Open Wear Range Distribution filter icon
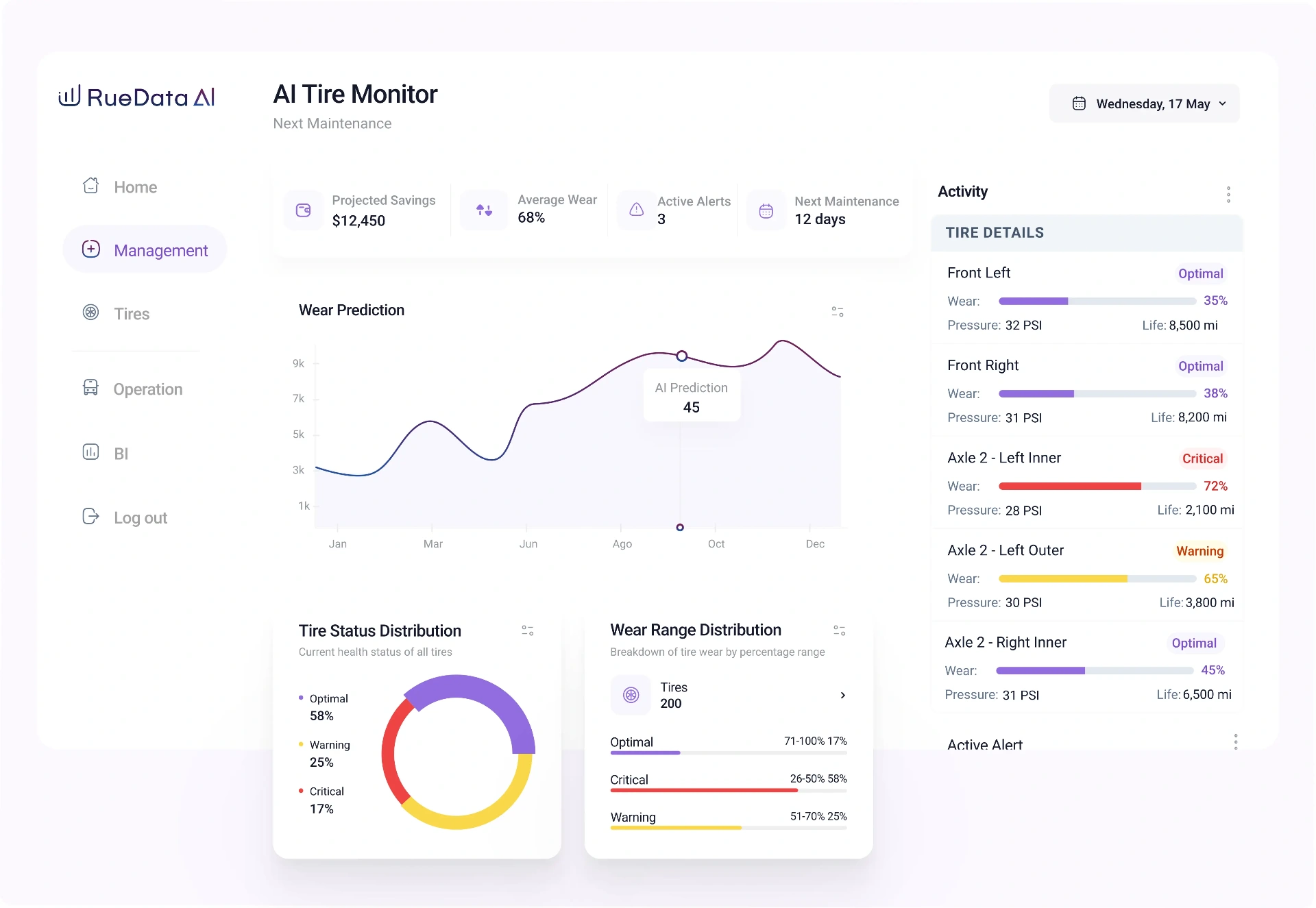 (x=840, y=630)
